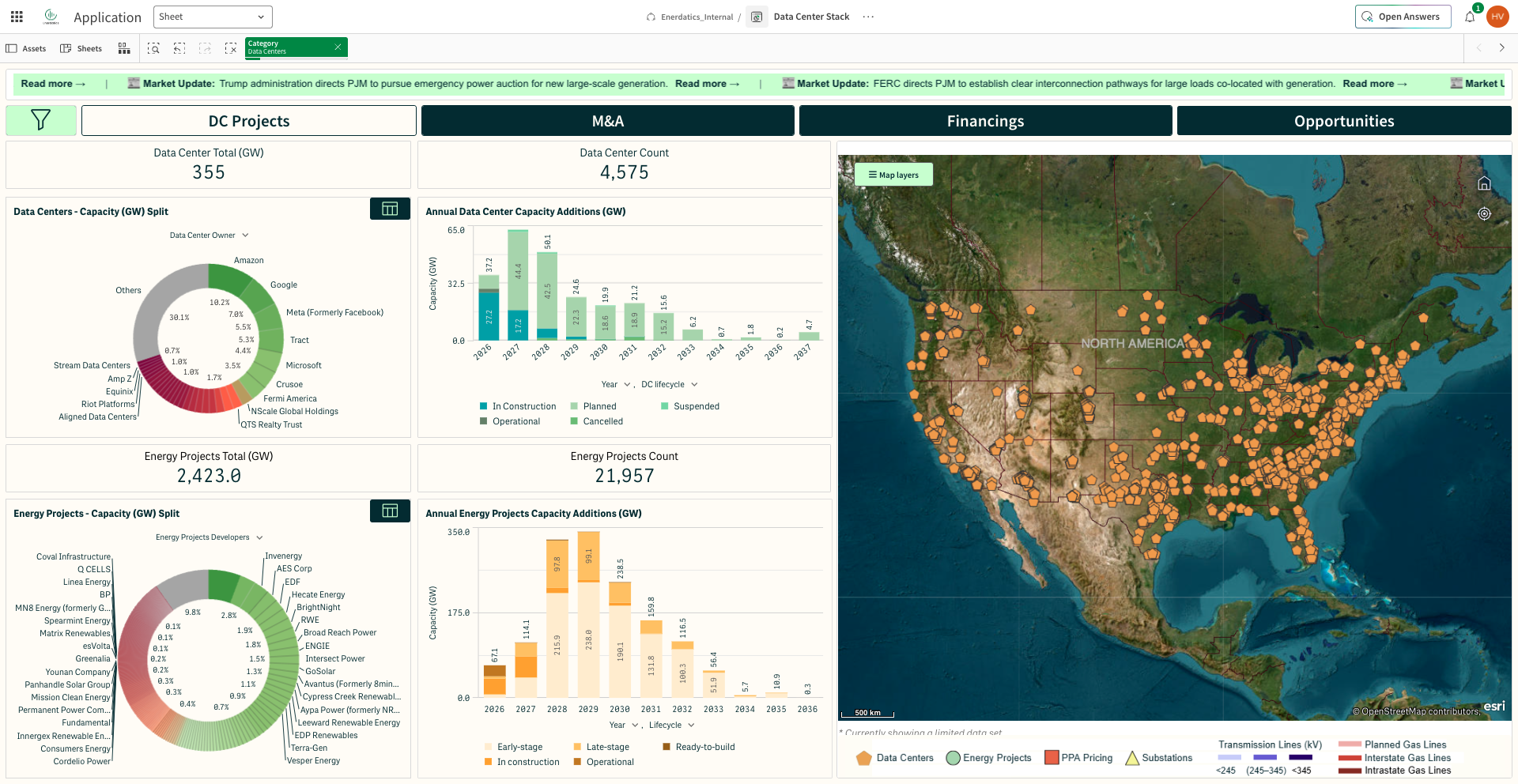Expand the DC lifecycle dropdown
Image resolution: width=1518 pixels, height=784 pixels.
pyautogui.click(x=670, y=385)
